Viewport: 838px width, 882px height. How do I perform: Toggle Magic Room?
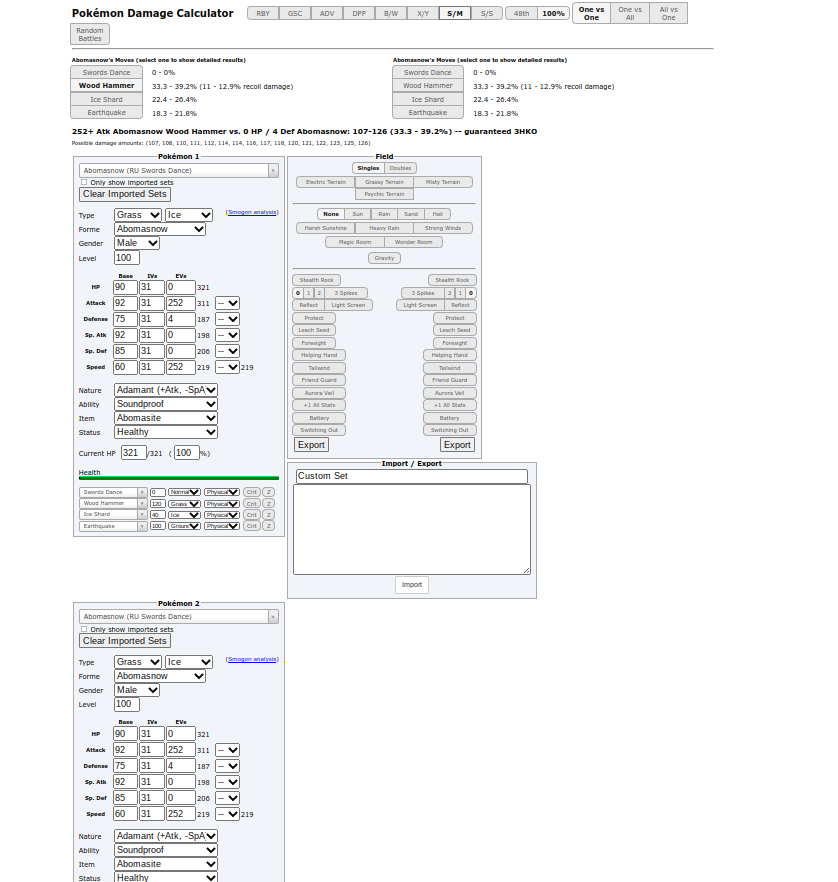tap(355, 242)
